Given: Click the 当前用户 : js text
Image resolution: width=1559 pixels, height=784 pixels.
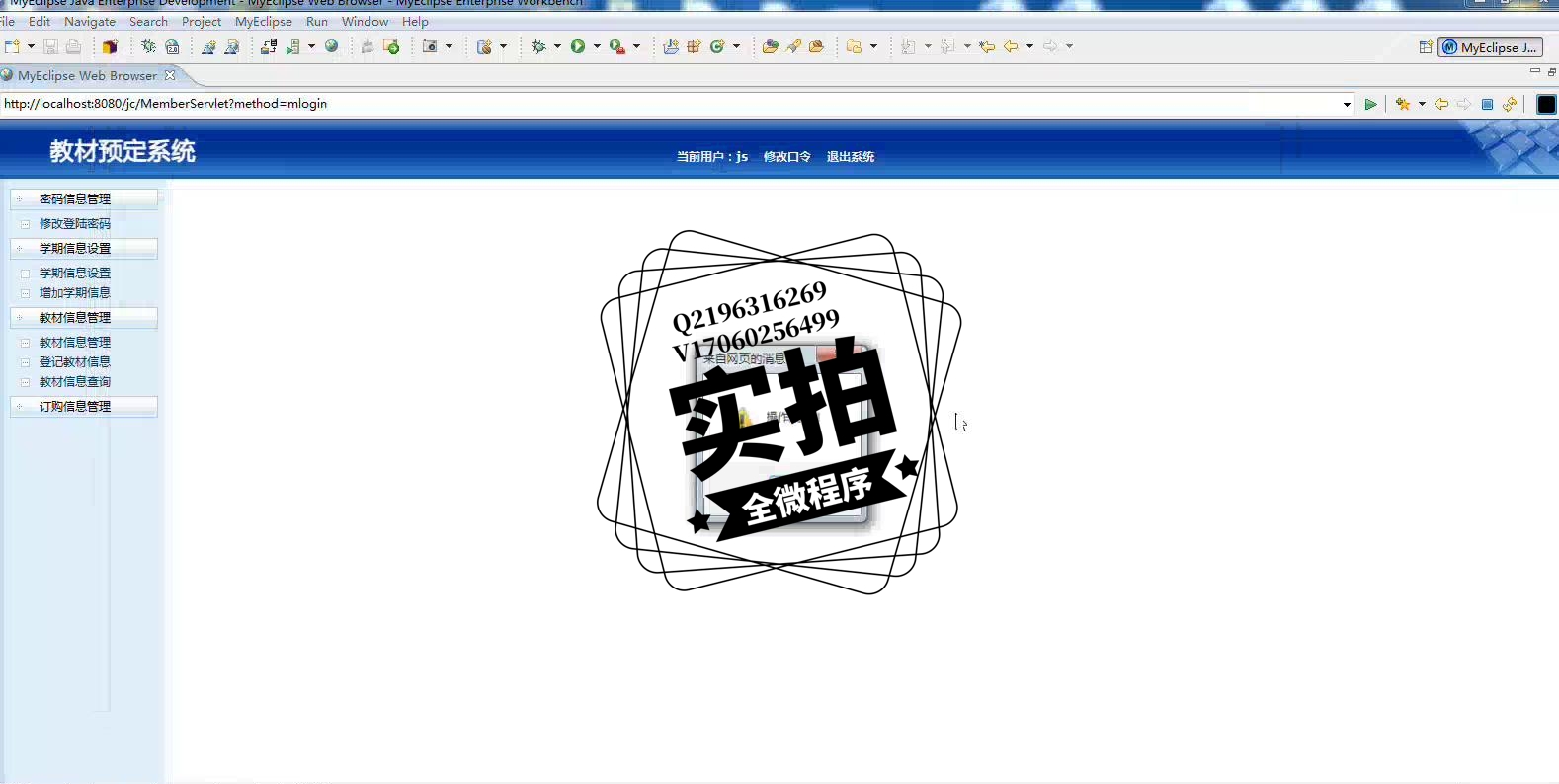Looking at the screenshot, I should click(711, 156).
